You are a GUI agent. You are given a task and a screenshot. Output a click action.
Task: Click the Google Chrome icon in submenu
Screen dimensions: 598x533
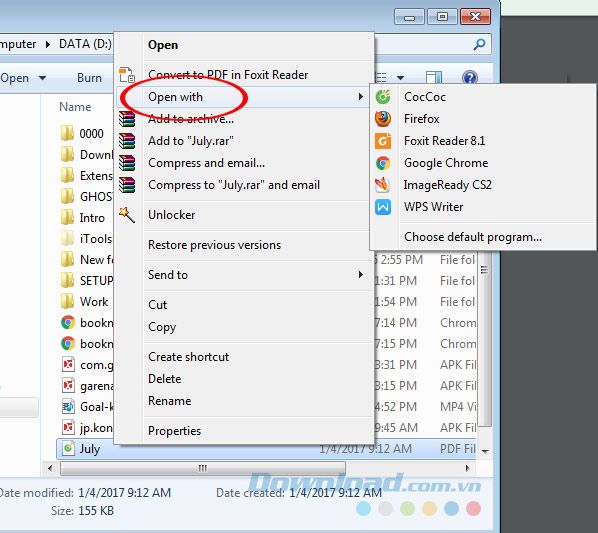pos(383,163)
